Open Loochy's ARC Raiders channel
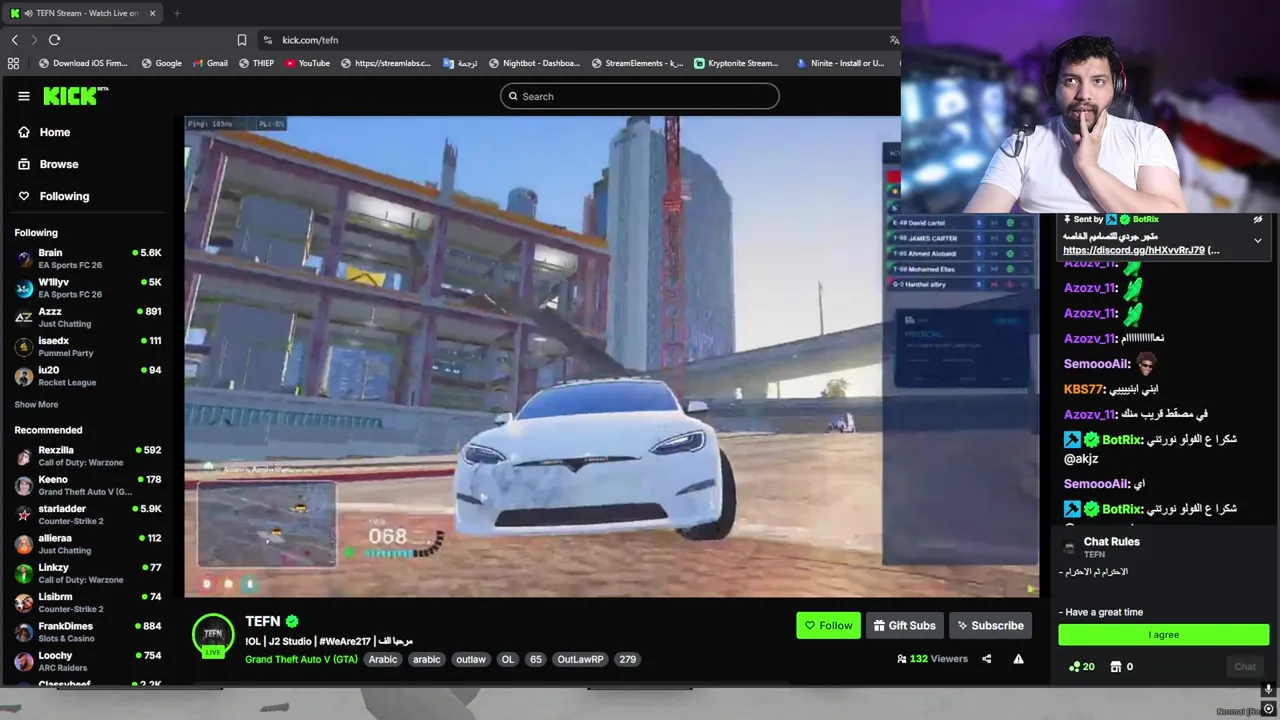 coord(88,661)
